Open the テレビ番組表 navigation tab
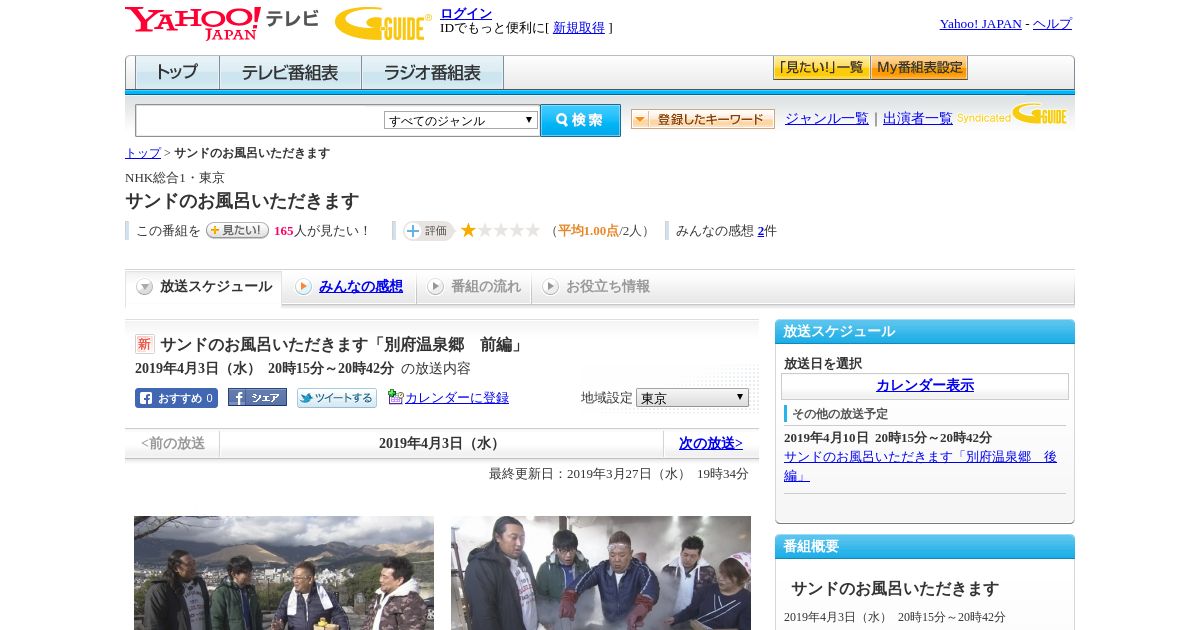This screenshot has width=1200, height=630. click(290, 72)
